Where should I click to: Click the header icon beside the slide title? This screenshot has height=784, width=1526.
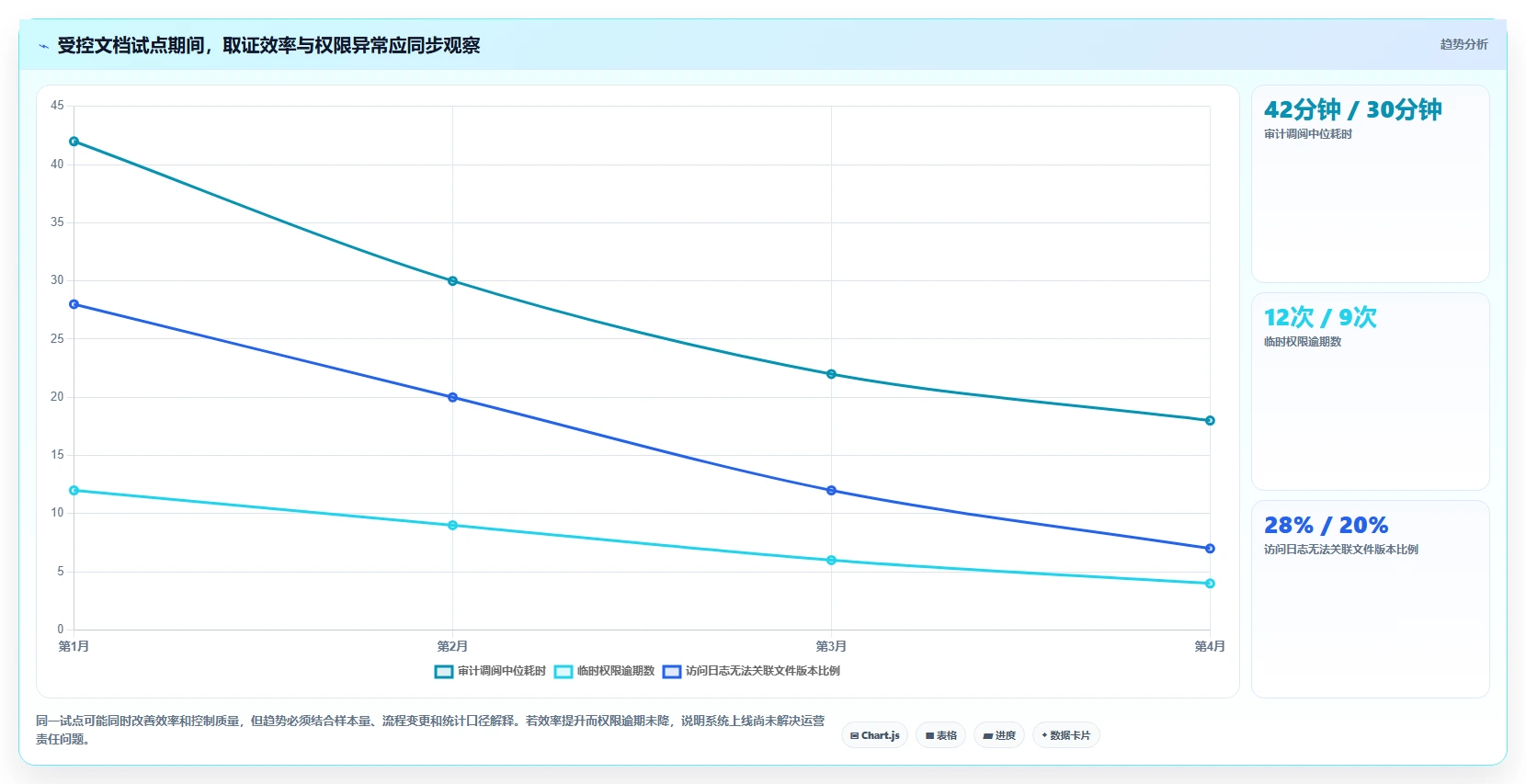coord(43,46)
